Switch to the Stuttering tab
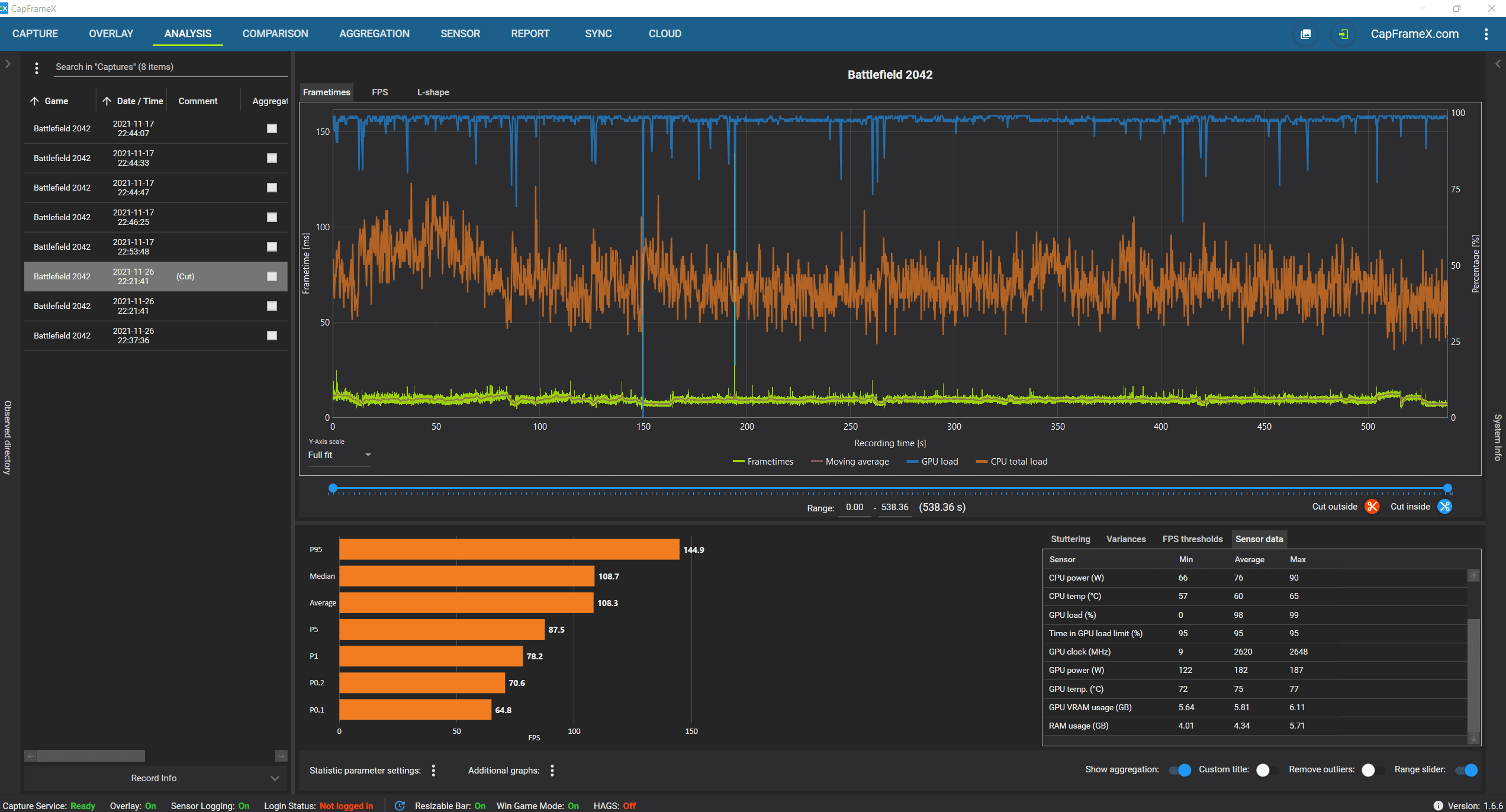Viewport: 1506px width, 812px height. coord(1070,539)
